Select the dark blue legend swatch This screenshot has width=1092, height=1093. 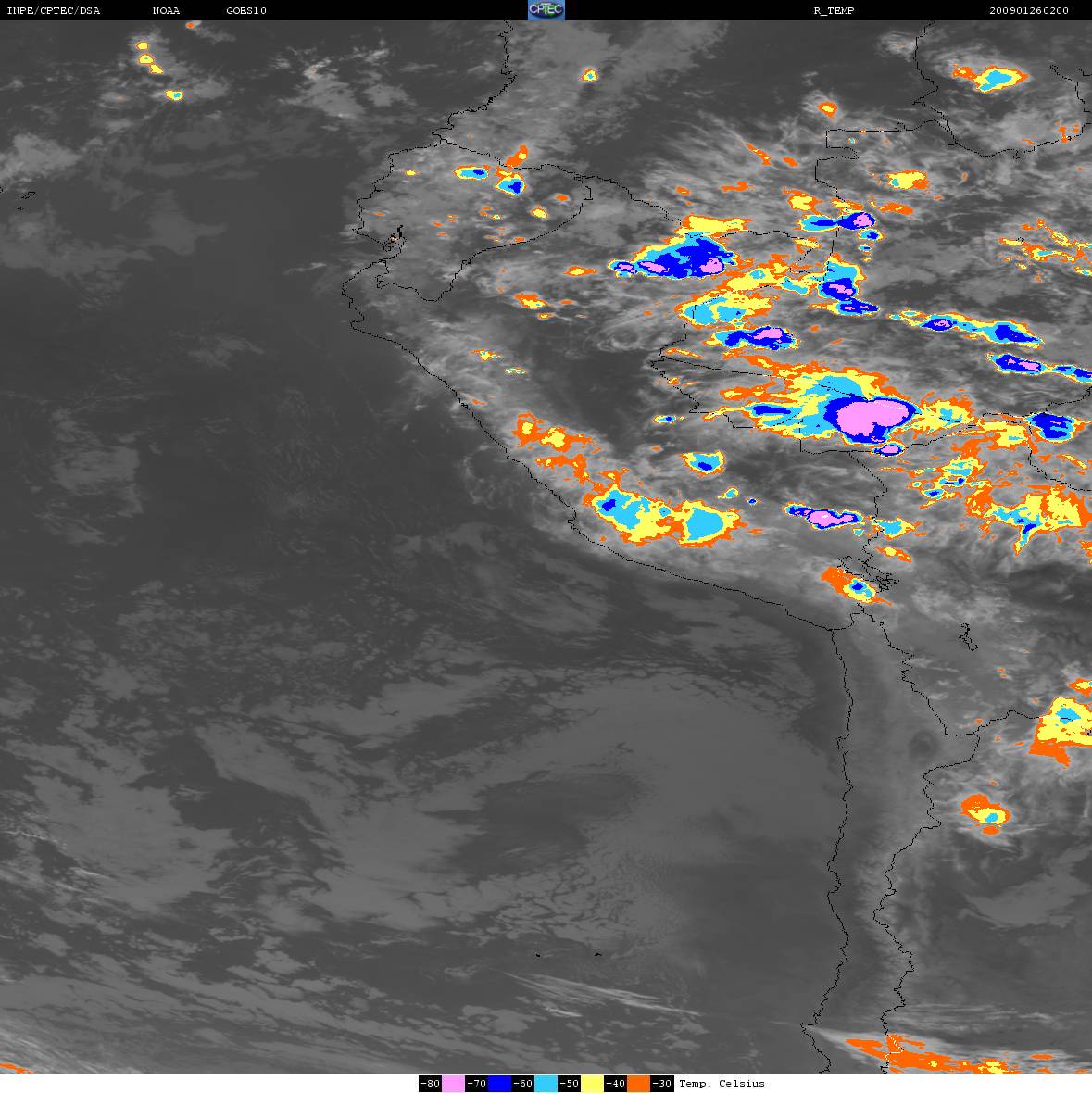point(499,1083)
